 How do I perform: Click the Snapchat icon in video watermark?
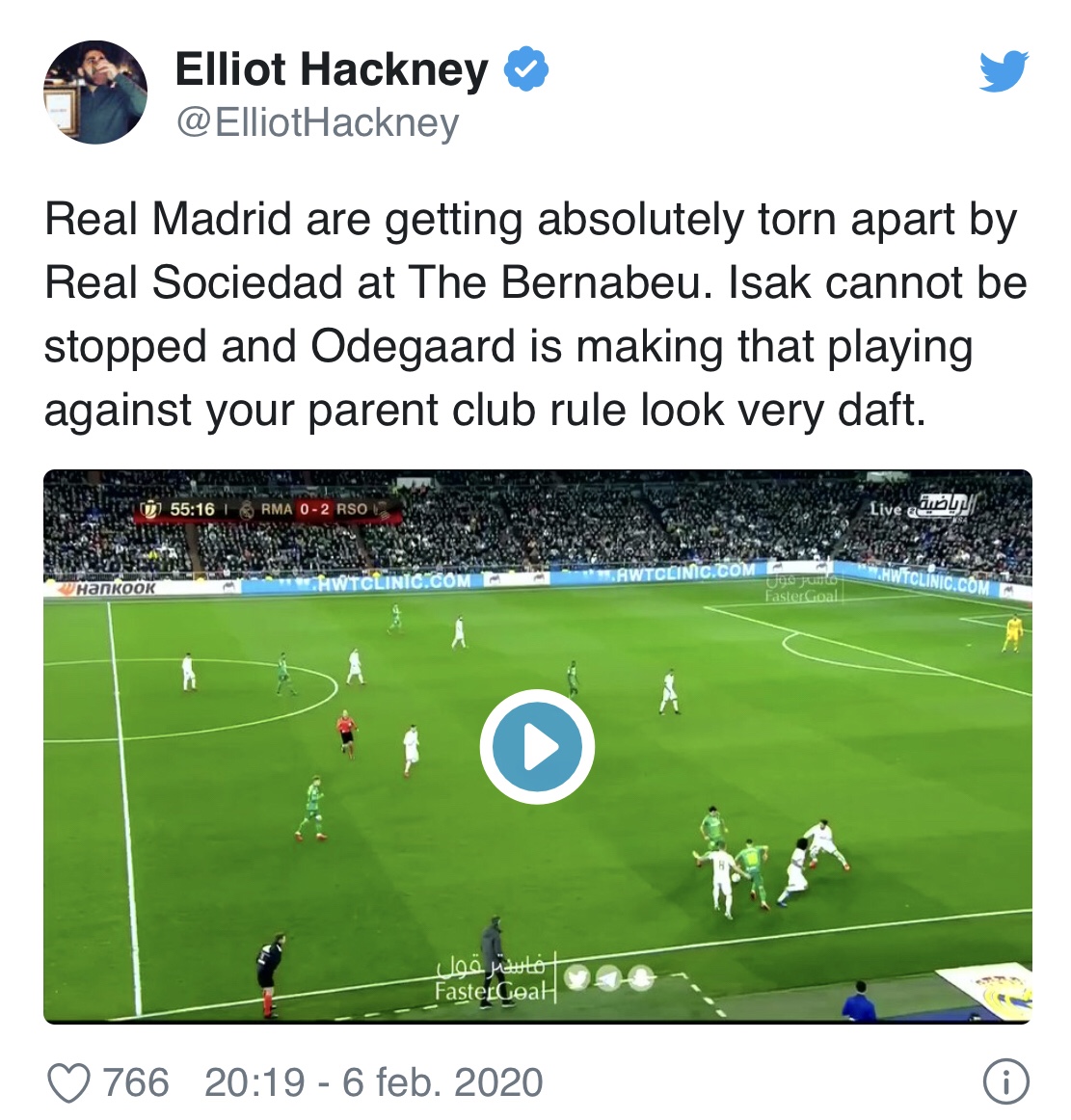pos(641,978)
